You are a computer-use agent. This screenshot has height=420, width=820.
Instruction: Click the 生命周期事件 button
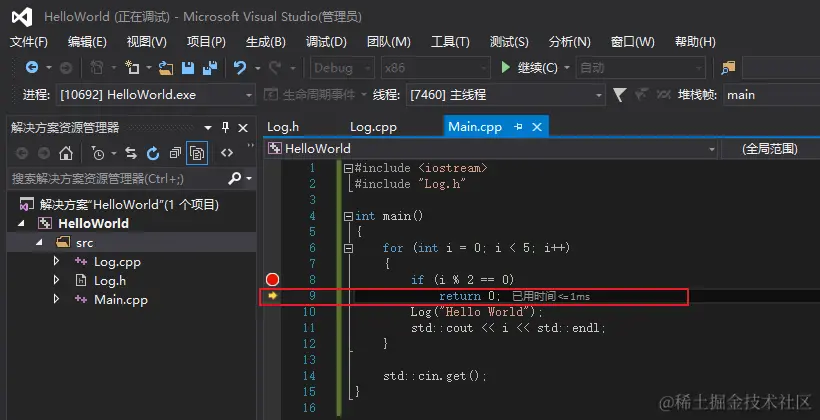click(310, 95)
